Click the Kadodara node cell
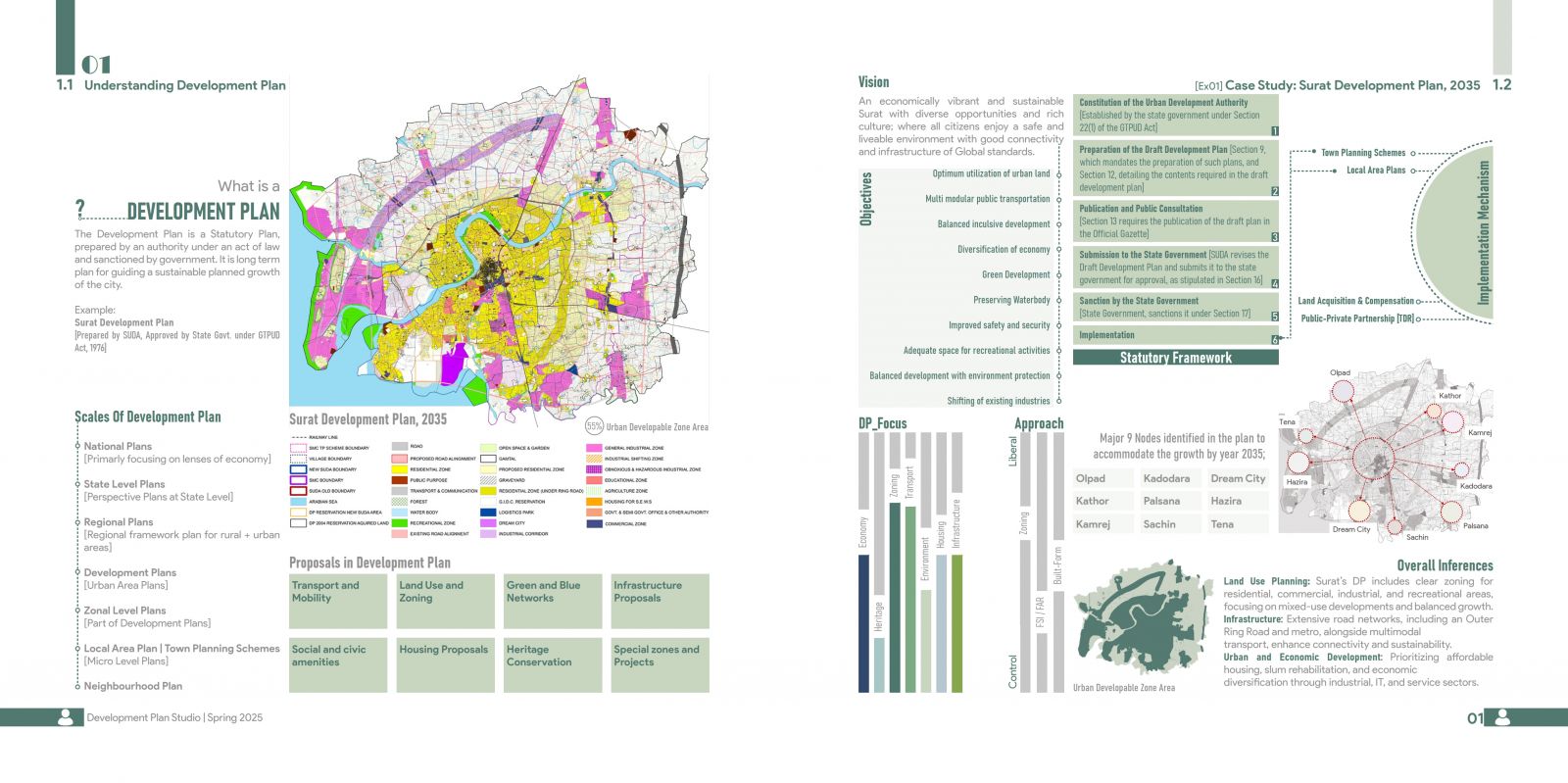1568x783 pixels. [x=1170, y=478]
